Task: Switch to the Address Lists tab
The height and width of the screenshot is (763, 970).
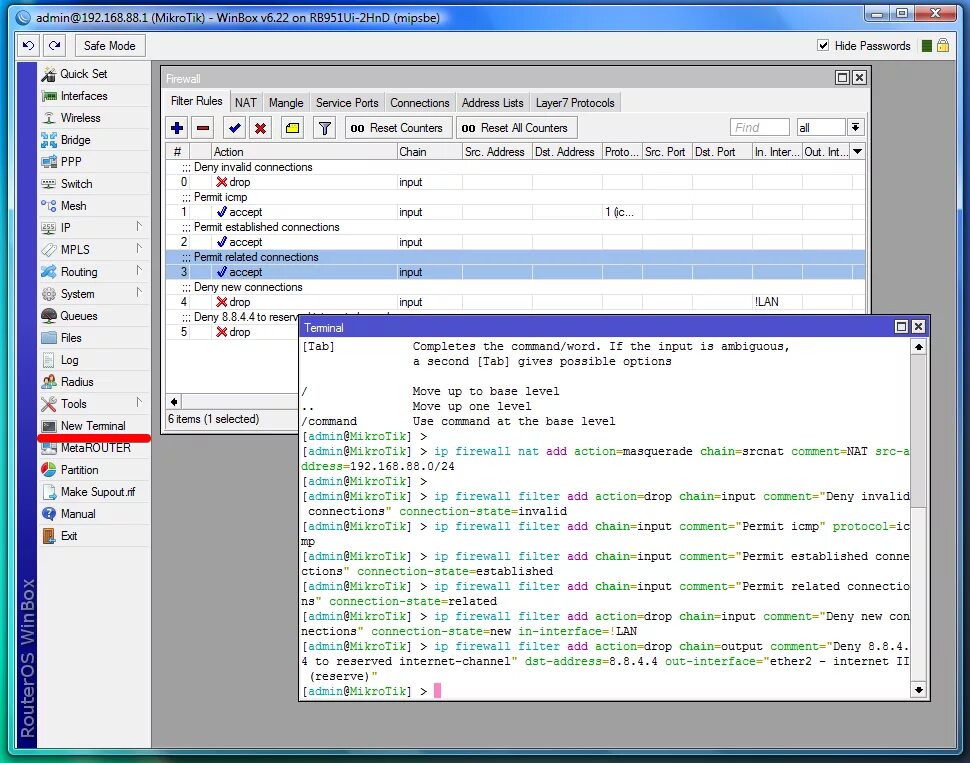Action: 492,103
